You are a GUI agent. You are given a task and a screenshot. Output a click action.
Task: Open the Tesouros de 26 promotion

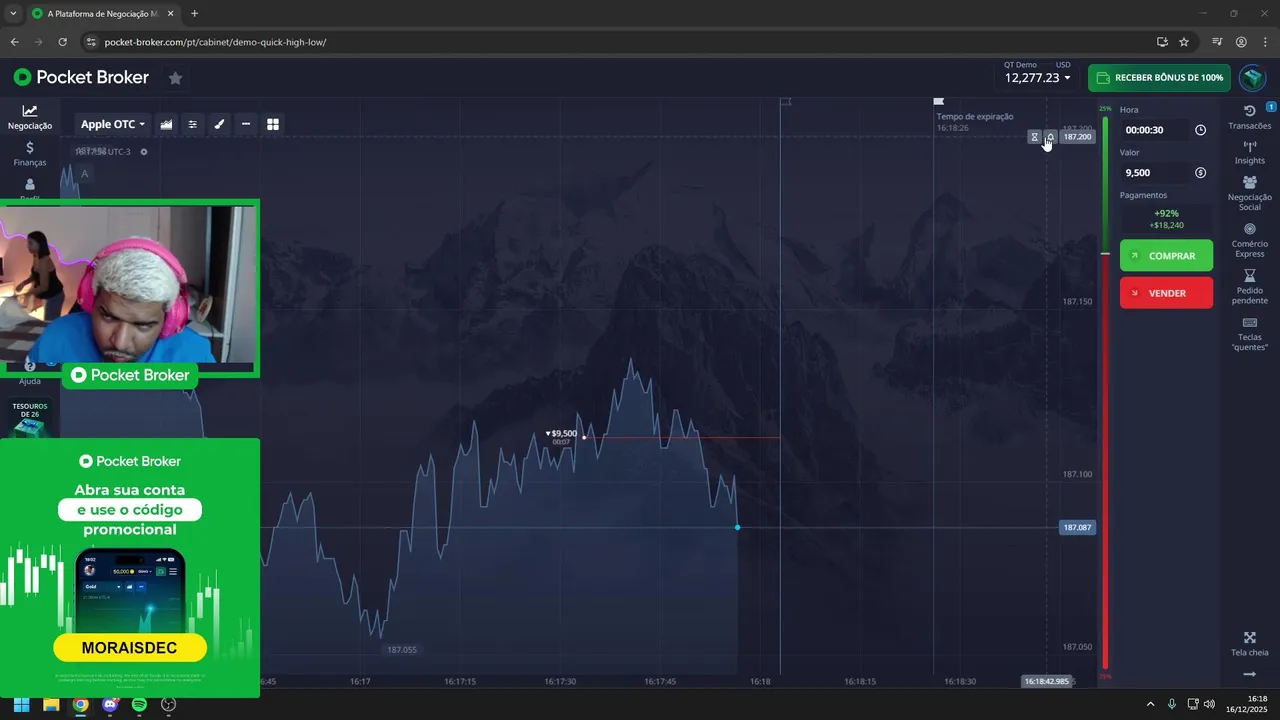coord(30,417)
